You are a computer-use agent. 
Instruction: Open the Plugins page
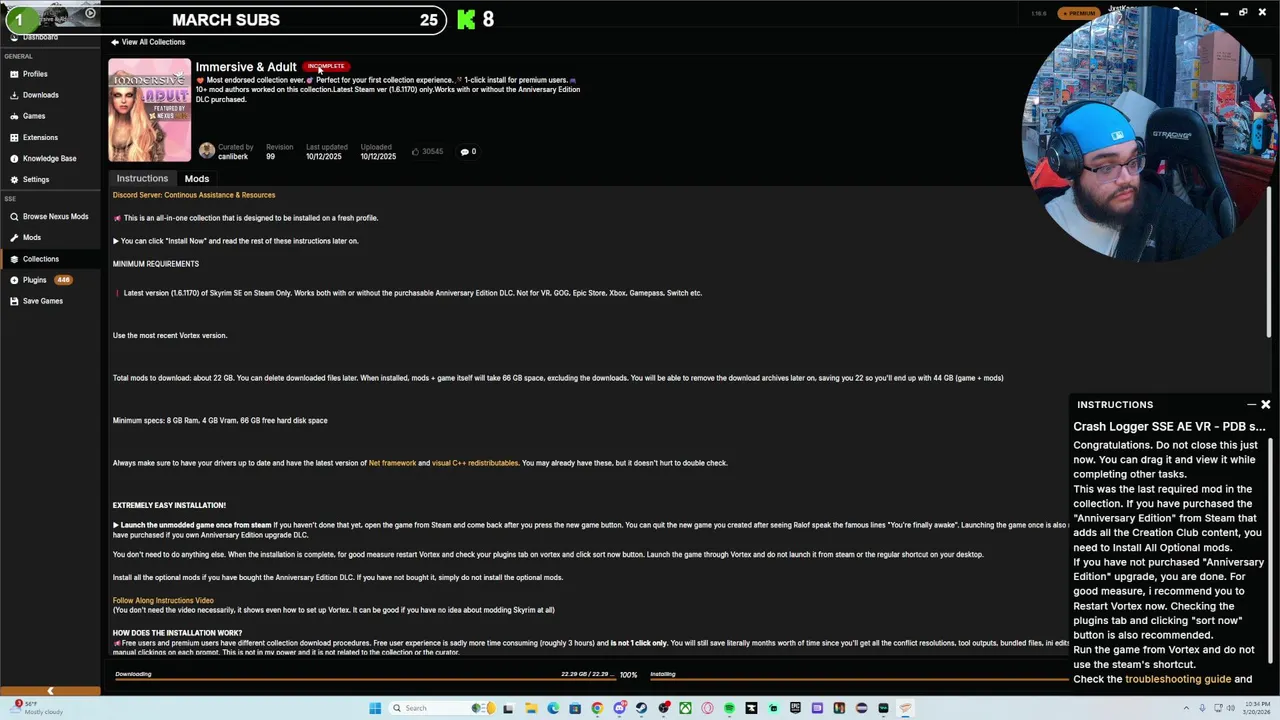click(x=35, y=280)
